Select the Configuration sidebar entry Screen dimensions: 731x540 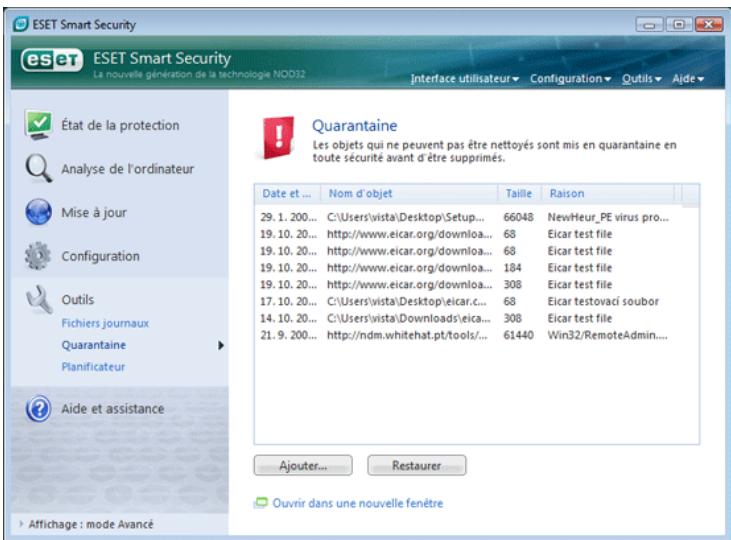[x=100, y=256]
